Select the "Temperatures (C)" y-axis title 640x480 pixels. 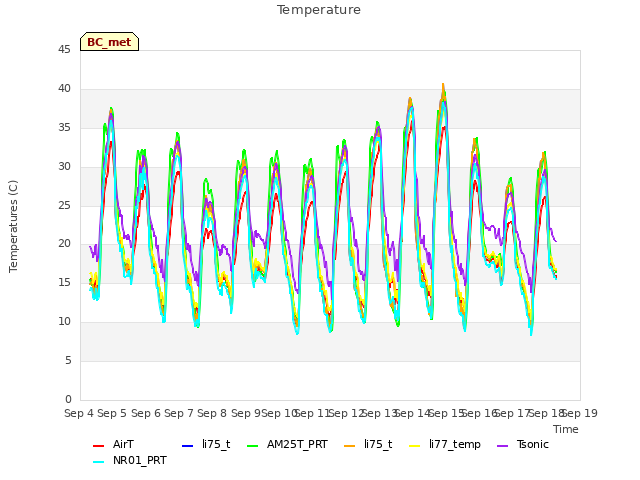(x=13, y=227)
